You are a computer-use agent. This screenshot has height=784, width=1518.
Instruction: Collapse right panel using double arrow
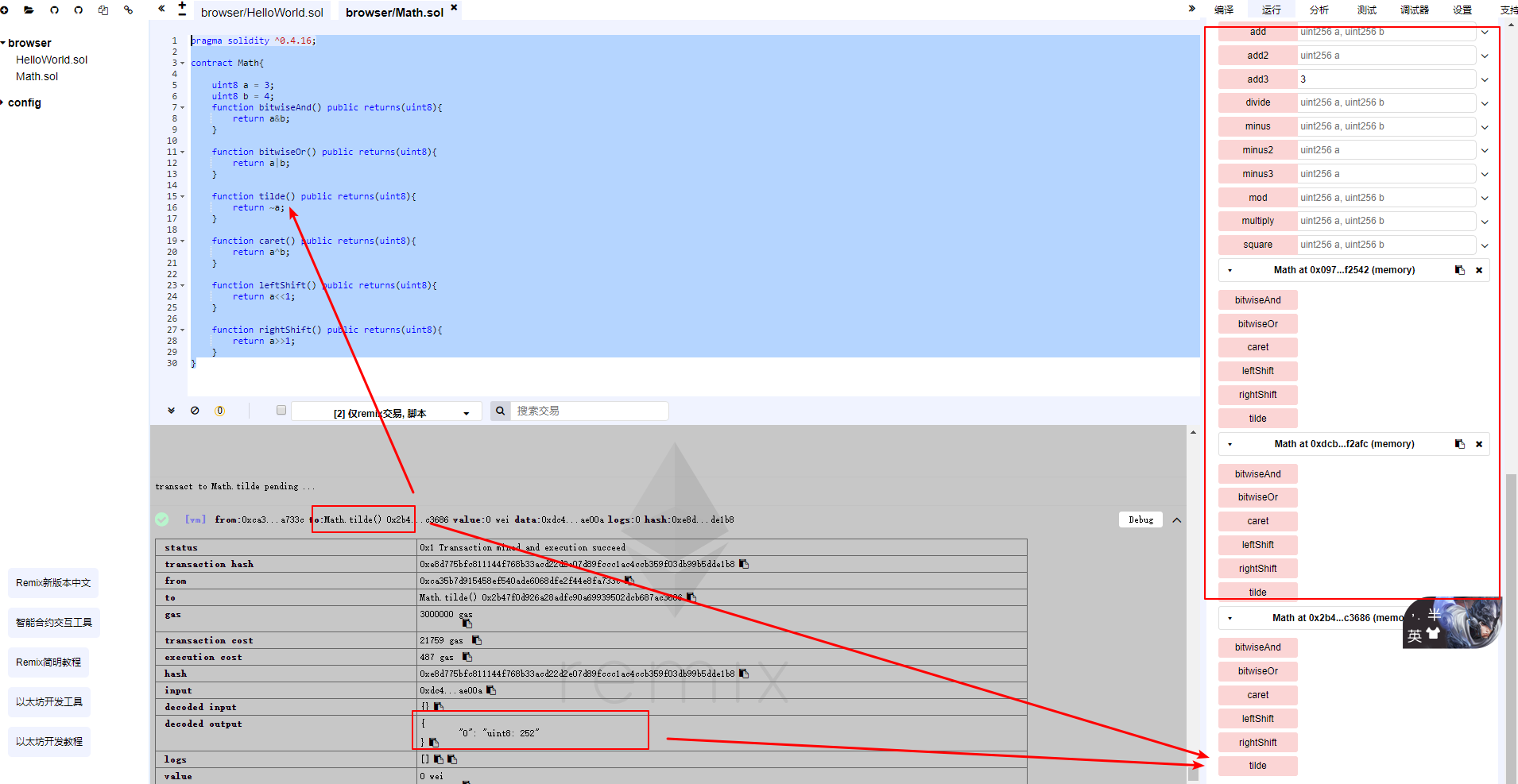[1191, 9]
